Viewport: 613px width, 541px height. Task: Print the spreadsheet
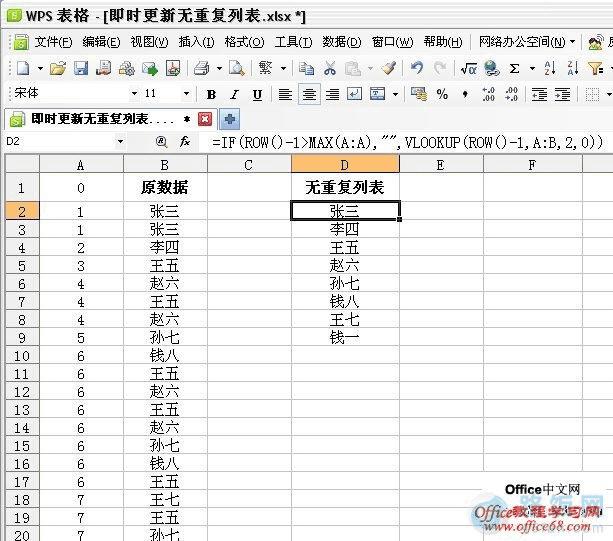[202, 69]
